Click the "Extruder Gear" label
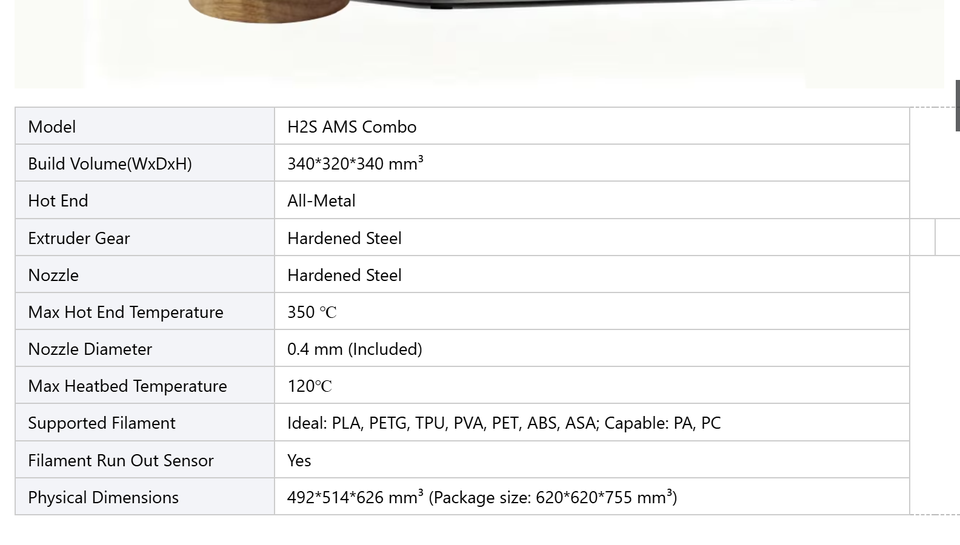Viewport: 960px width, 545px height. (x=79, y=238)
